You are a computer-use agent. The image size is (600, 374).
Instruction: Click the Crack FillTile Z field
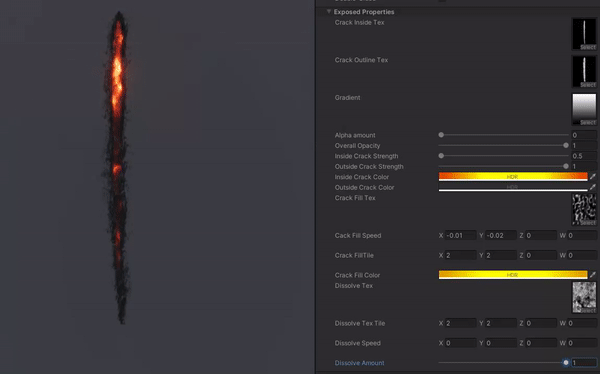coord(541,255)
